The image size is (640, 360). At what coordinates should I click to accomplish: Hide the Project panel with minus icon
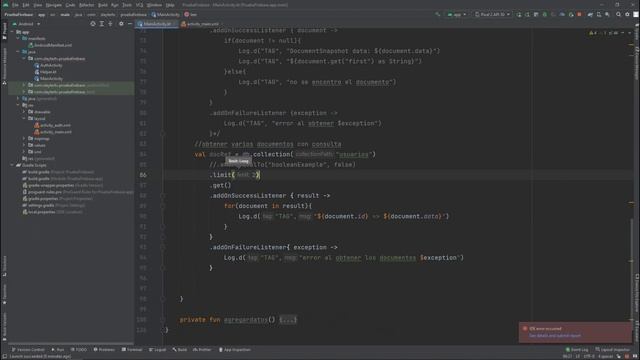point(129,24)
